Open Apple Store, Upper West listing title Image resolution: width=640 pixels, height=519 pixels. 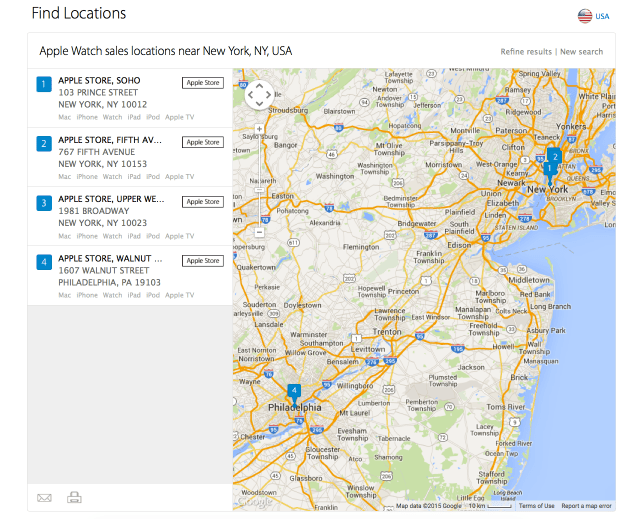[111, 199]
